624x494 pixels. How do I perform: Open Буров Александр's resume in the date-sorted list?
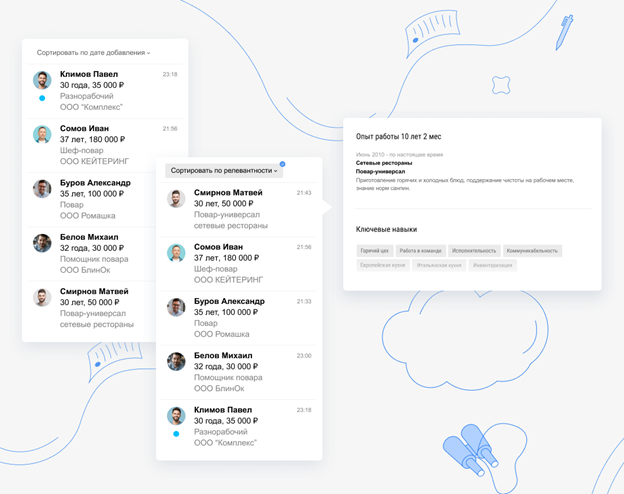(x=95, y=183)
